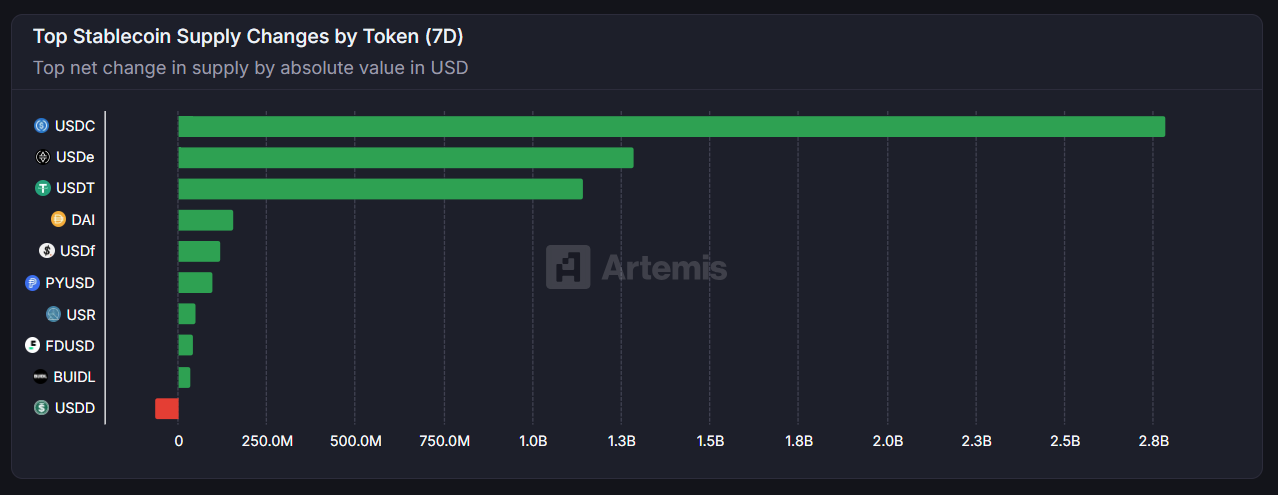The width and height of the screenshot is (1278, 495).
Task: Select the BUIDL supply bar
Action: point(184,377)
